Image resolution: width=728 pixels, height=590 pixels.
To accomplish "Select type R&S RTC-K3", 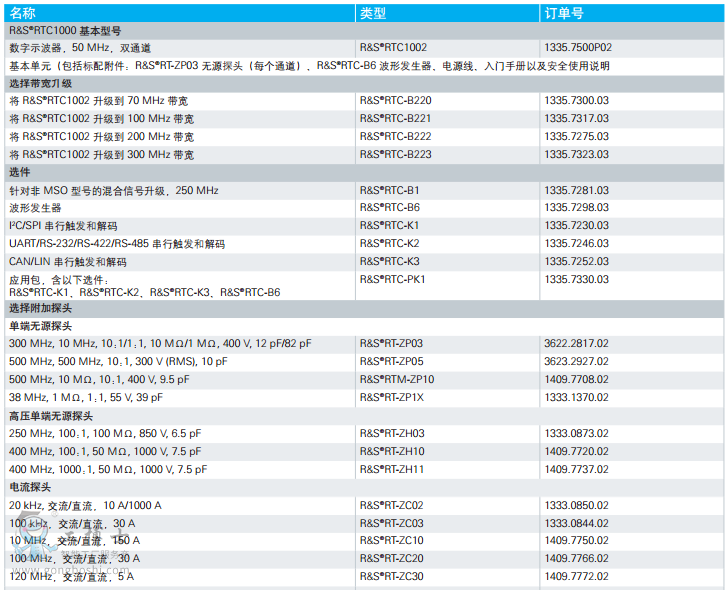I will 390,261.
